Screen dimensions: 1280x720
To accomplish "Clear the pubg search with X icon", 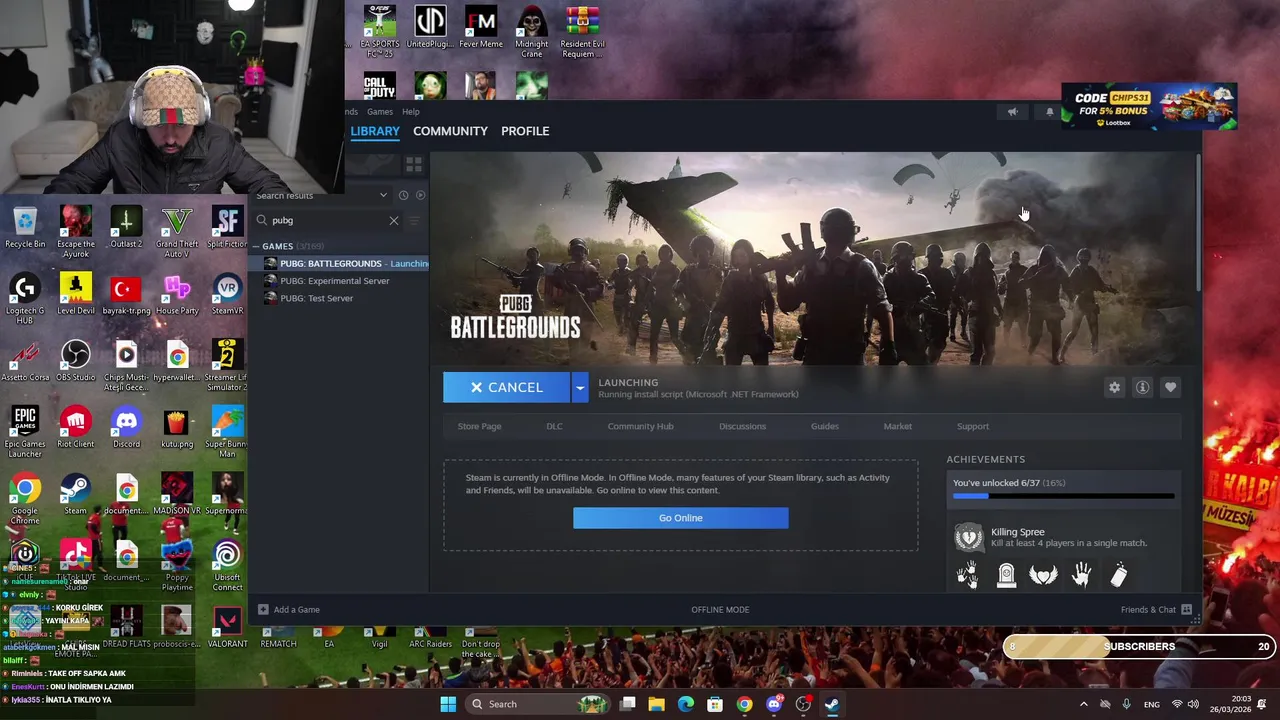I will pyautogui.click(x=393, y=220).
